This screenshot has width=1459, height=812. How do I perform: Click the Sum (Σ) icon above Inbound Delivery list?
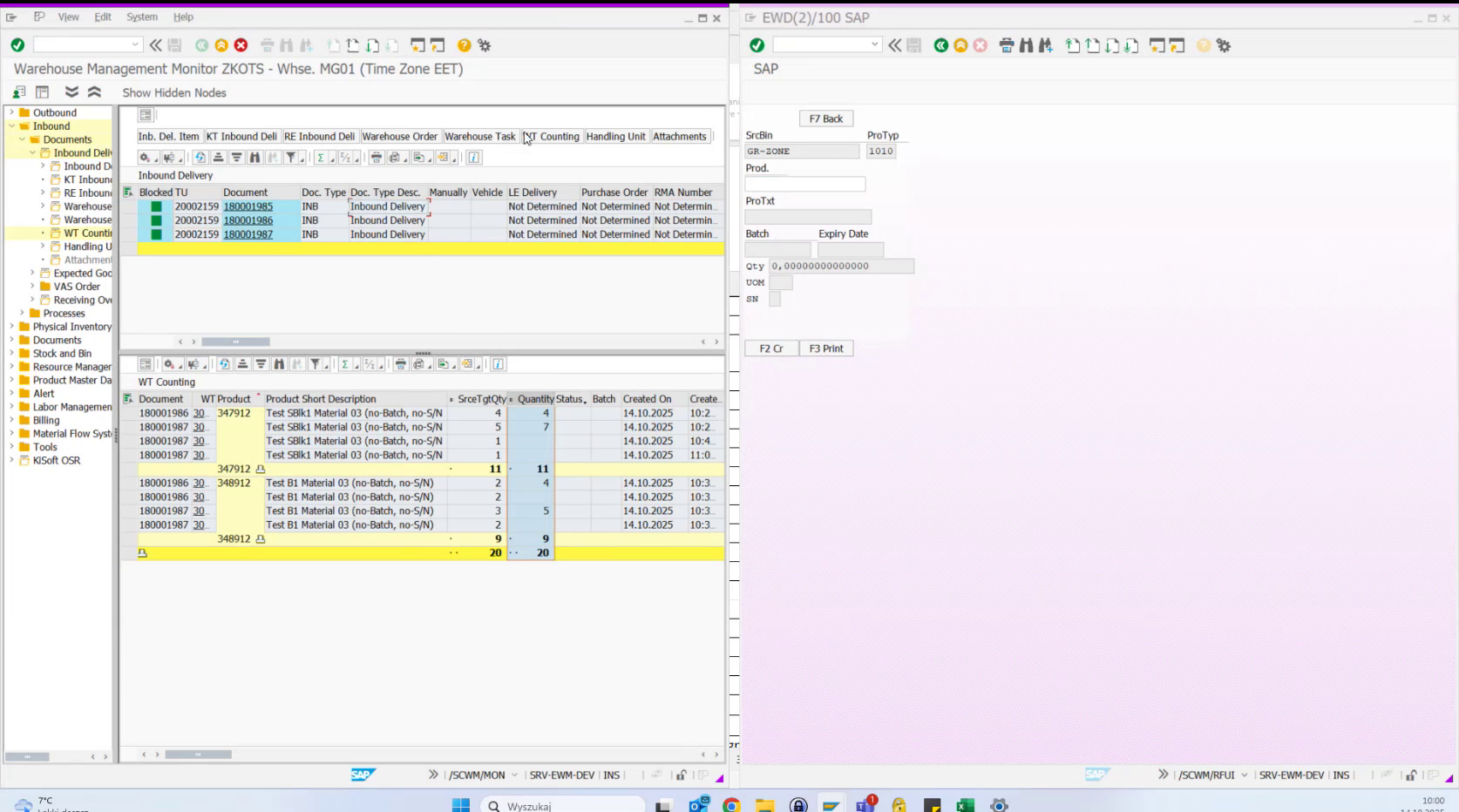pos(321,158)
